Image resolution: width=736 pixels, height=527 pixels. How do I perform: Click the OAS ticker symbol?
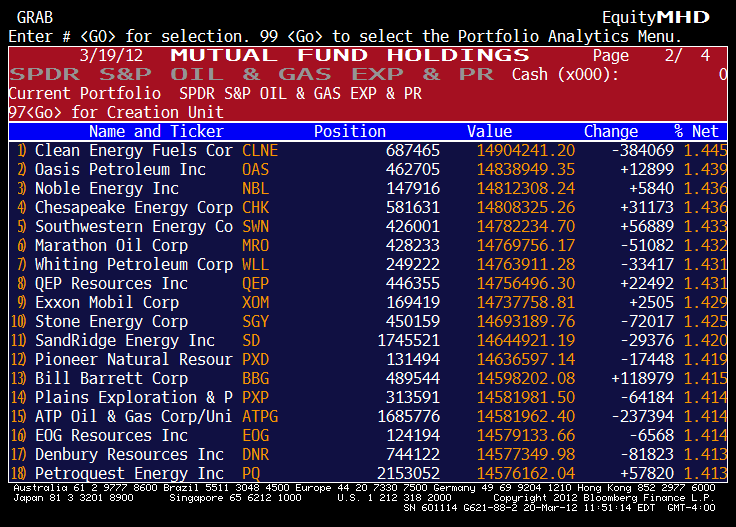point(255,169)
